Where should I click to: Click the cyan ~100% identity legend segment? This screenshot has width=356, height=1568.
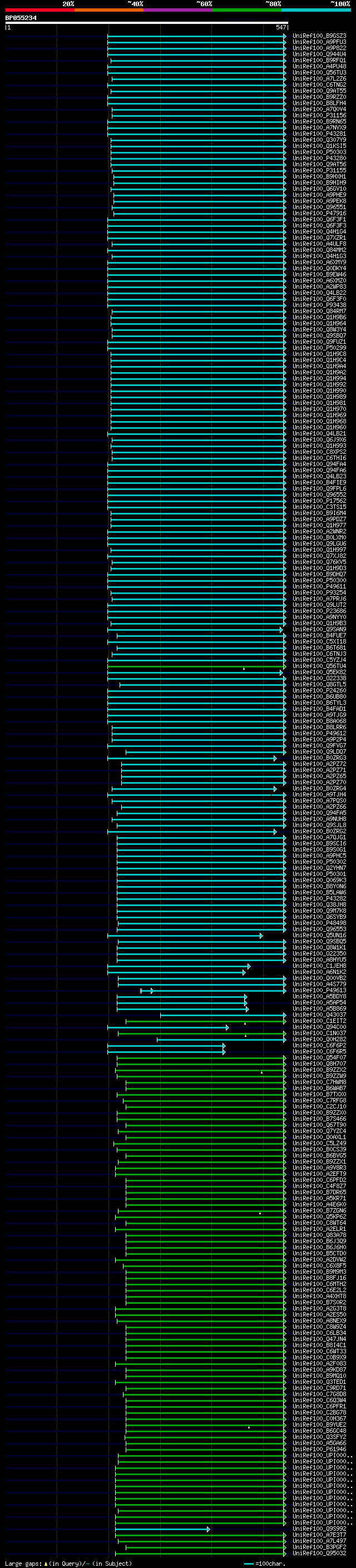tap(315, 10)
